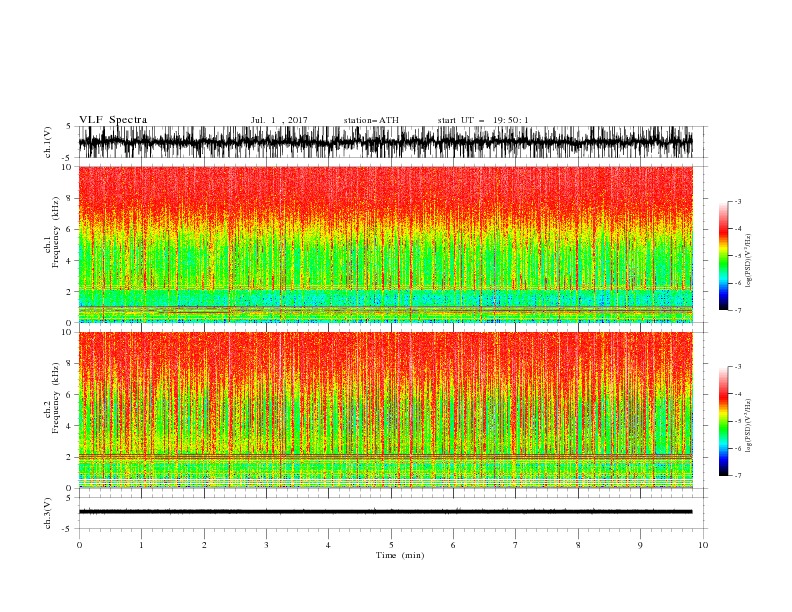The image size is (792, 612).
Task: Click the ch.1 voltage waveform trace
Action: tap(385, 142)
